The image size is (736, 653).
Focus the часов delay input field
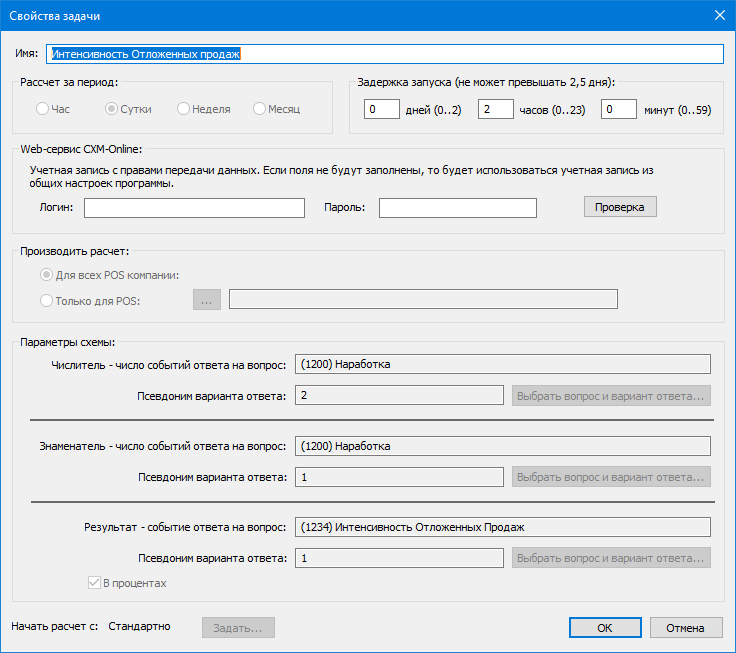(x=495, y=110)
